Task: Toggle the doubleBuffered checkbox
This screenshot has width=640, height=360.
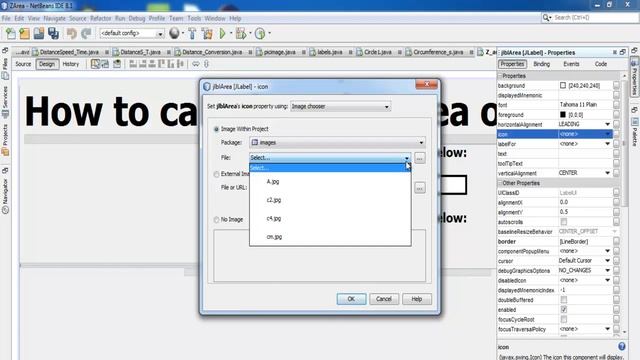Action: click(564, 300)
